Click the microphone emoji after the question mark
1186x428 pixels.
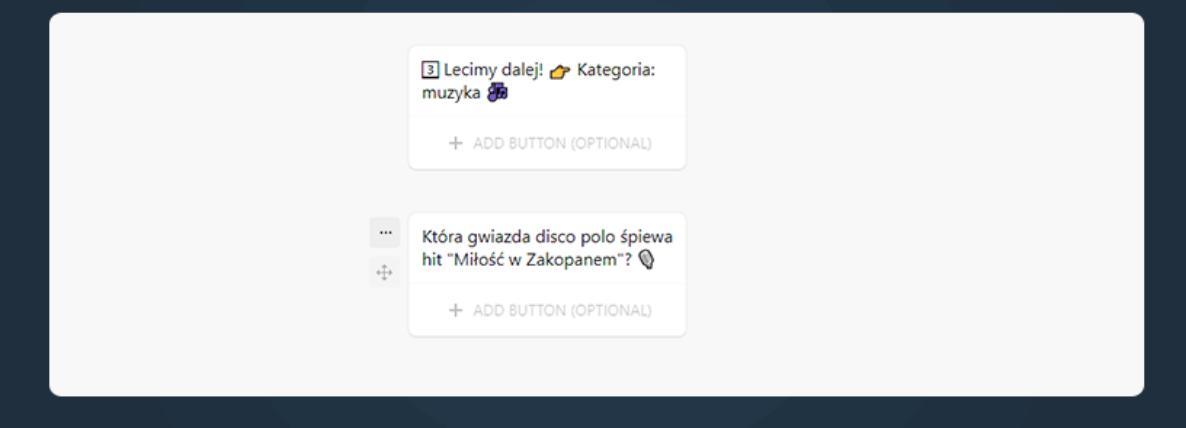click(646, 259)
